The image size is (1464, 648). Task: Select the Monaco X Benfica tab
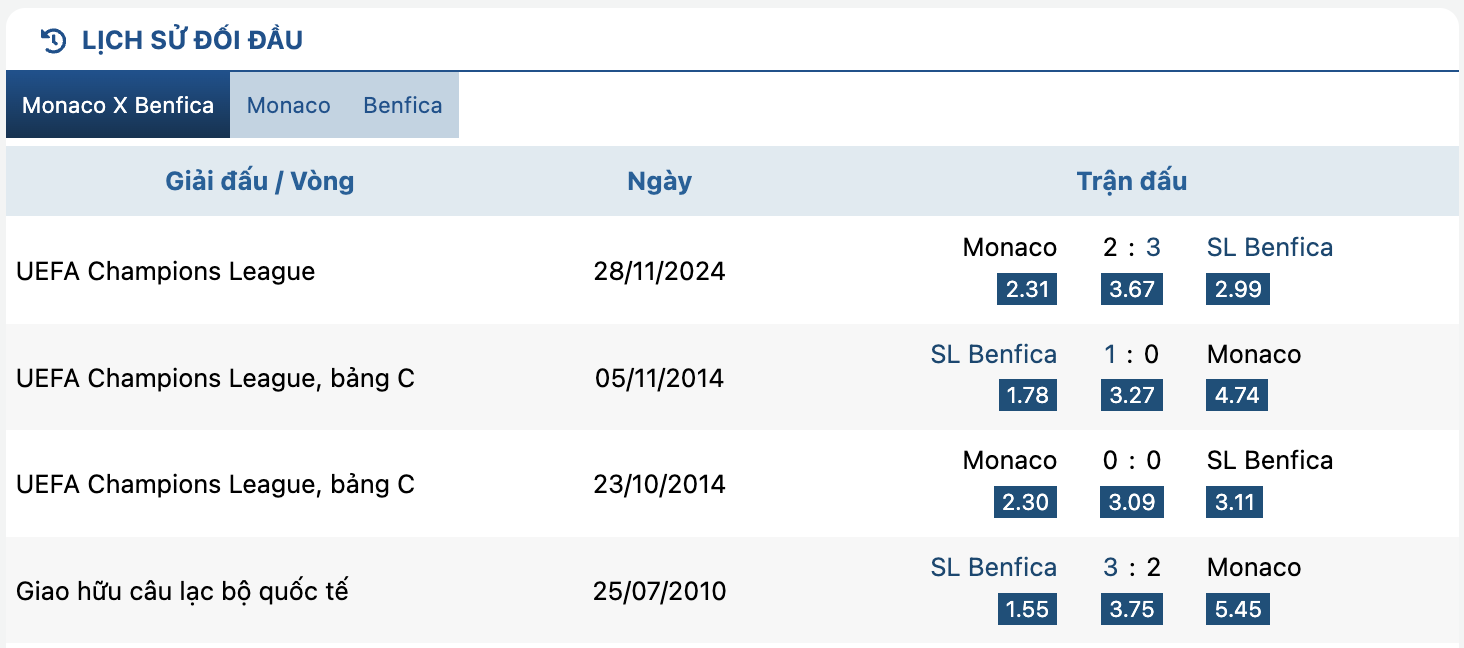[118, 105]
